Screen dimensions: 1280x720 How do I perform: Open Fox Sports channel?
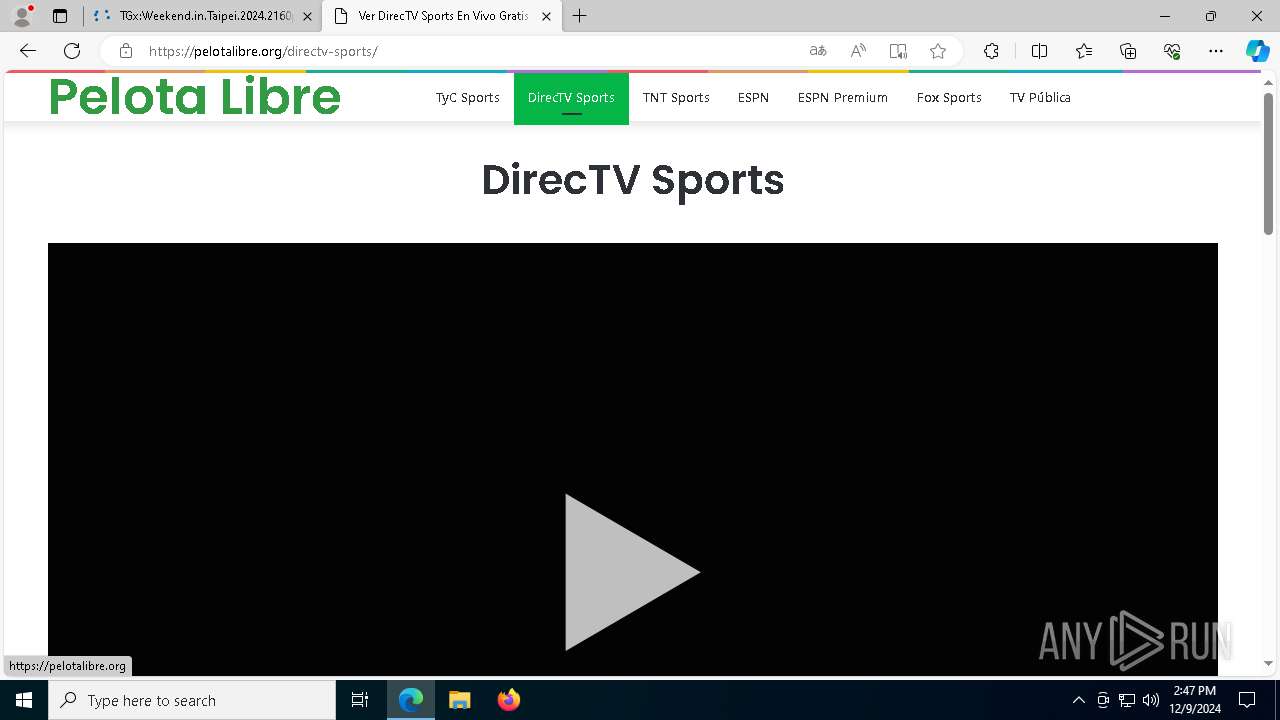click(949, 97)
